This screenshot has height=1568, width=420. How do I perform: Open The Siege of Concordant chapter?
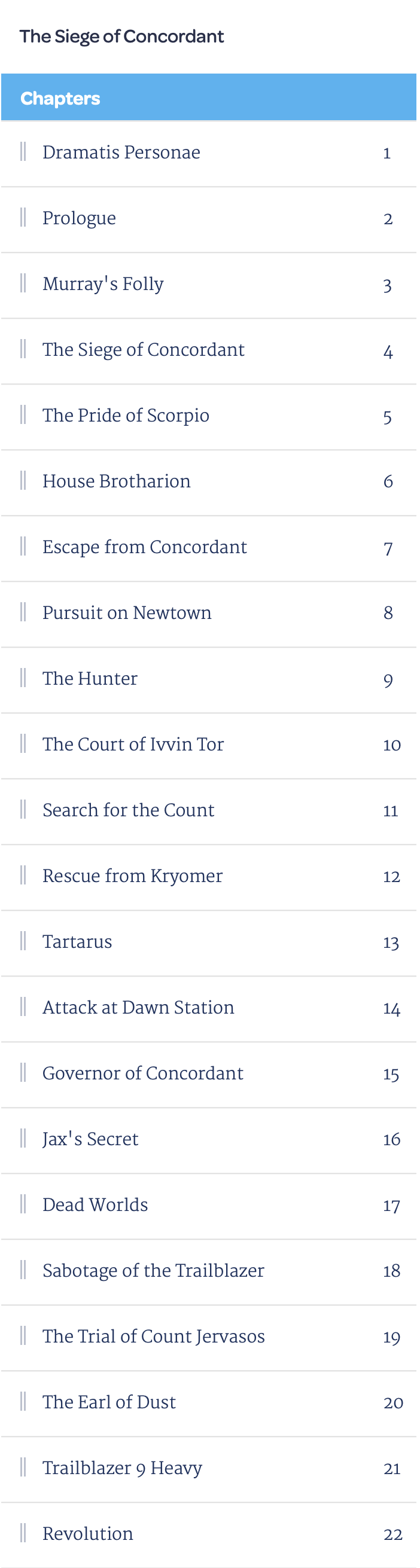click(x=209, y=351)
